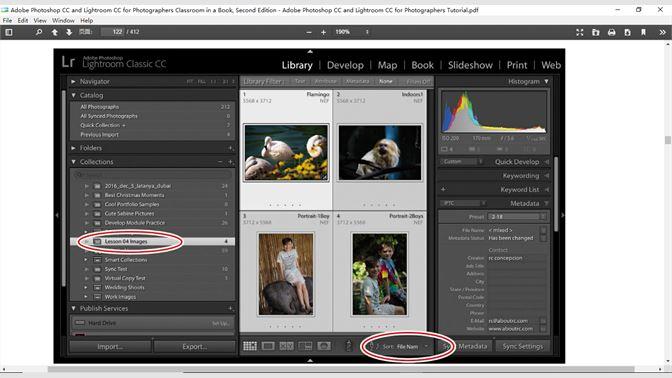Viewport: 672px width, 378px height.
Task: Open the tools overflow chevrons
Action: coord(662,32)
